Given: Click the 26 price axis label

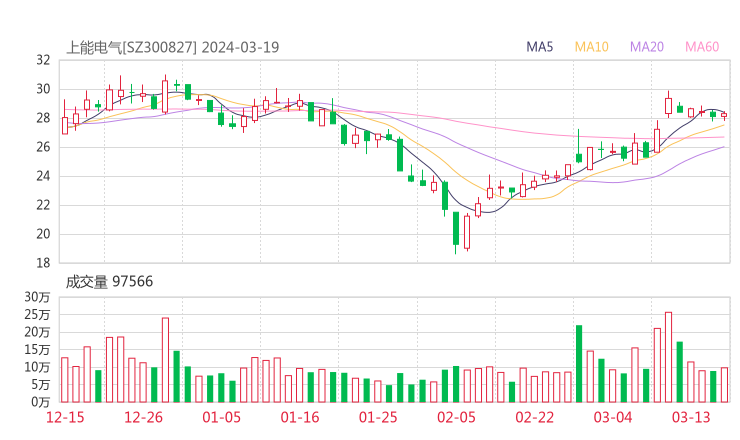Looking at the screenshot, I should pos(43,147).
